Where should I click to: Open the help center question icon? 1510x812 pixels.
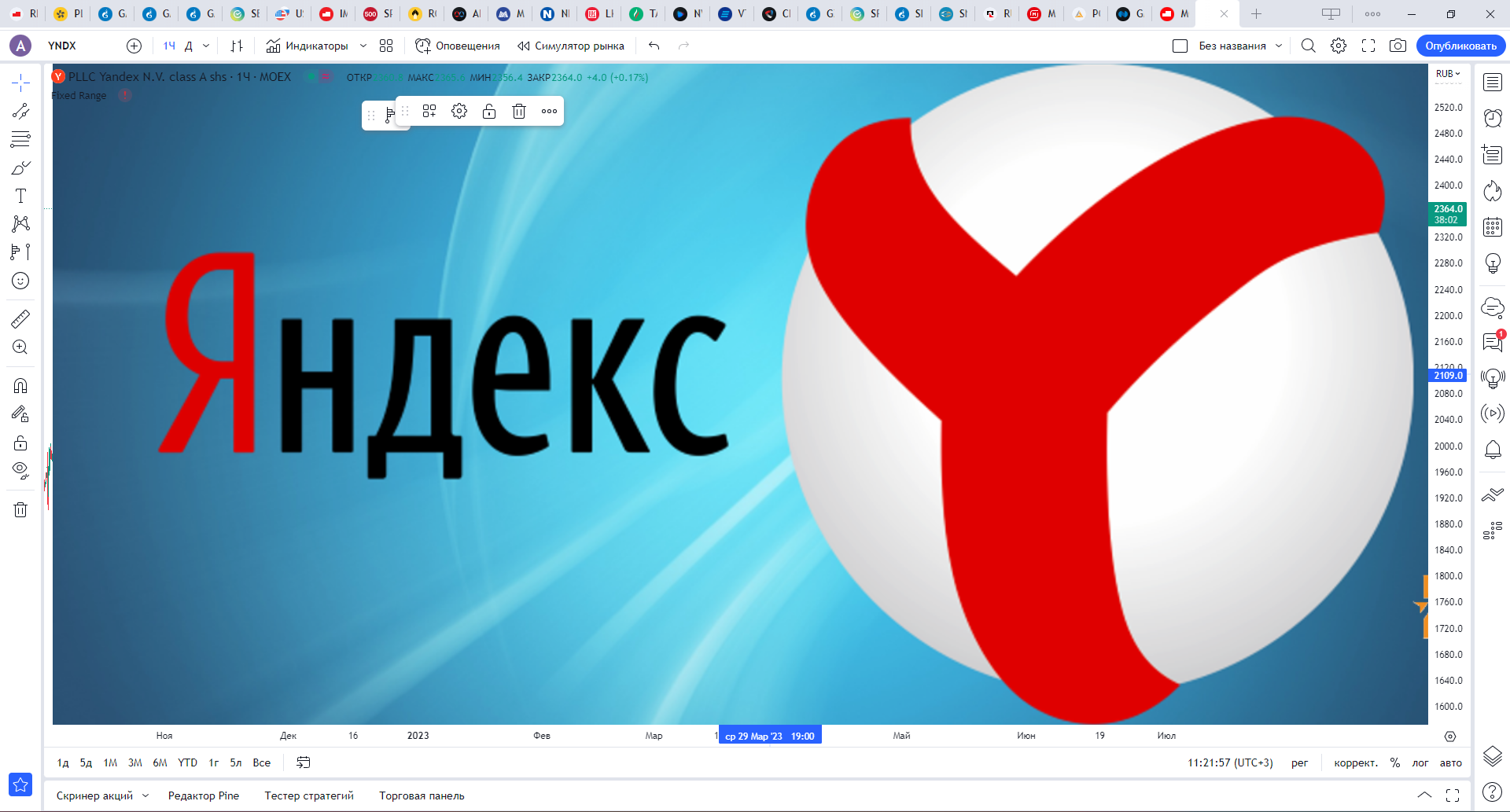(x=1493, y=792)
